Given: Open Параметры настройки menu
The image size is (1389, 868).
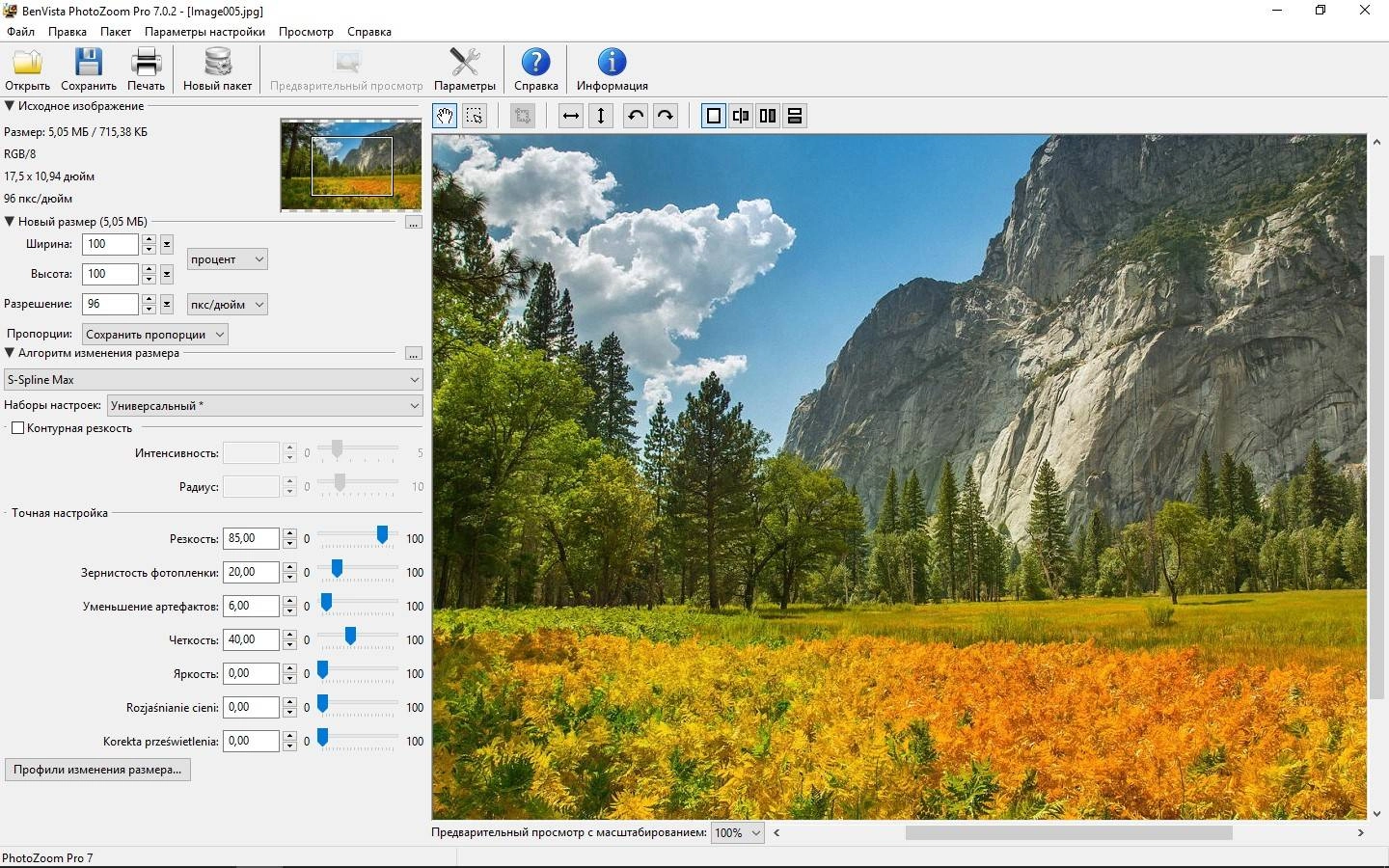Looking at the screenshot, I should pyautogui.click(x=204, y=32).
